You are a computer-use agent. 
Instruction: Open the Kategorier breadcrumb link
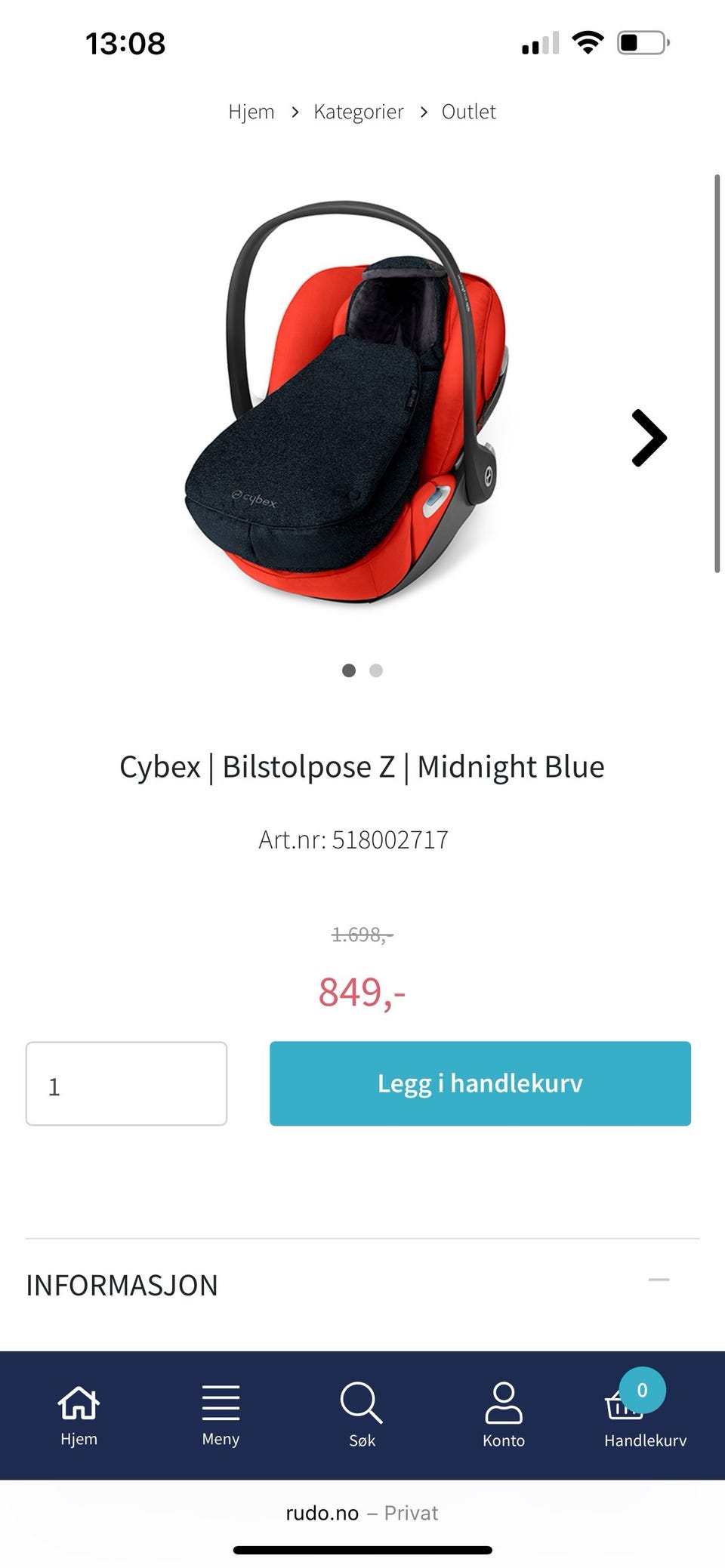[x=359, y=112]
